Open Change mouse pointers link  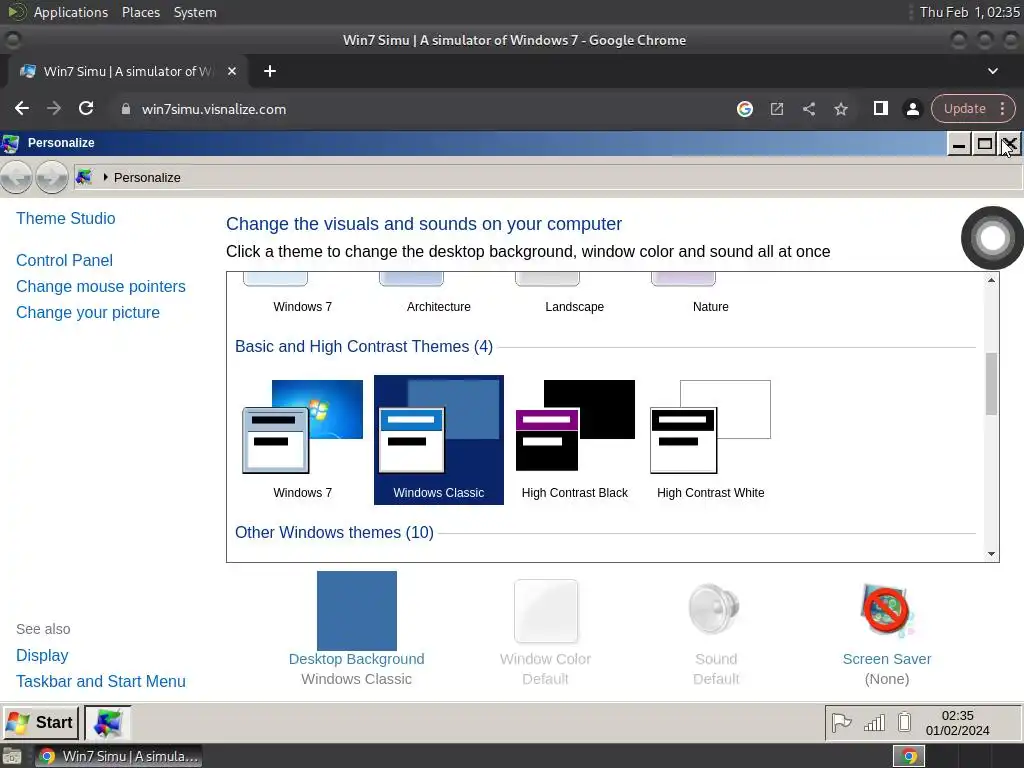[101, 286]
